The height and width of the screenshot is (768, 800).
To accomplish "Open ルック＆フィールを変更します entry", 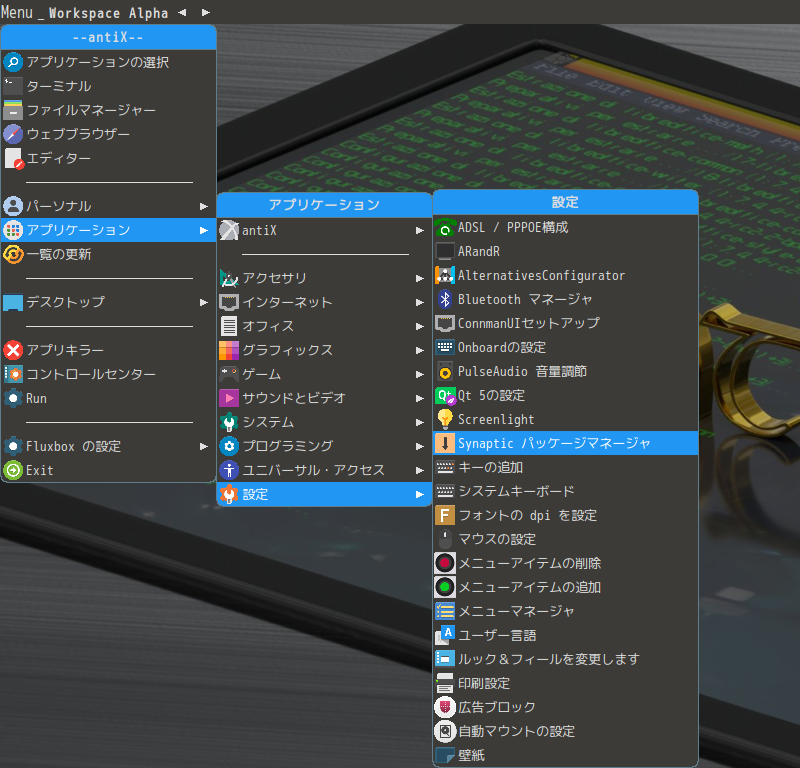I will [565, 659].
